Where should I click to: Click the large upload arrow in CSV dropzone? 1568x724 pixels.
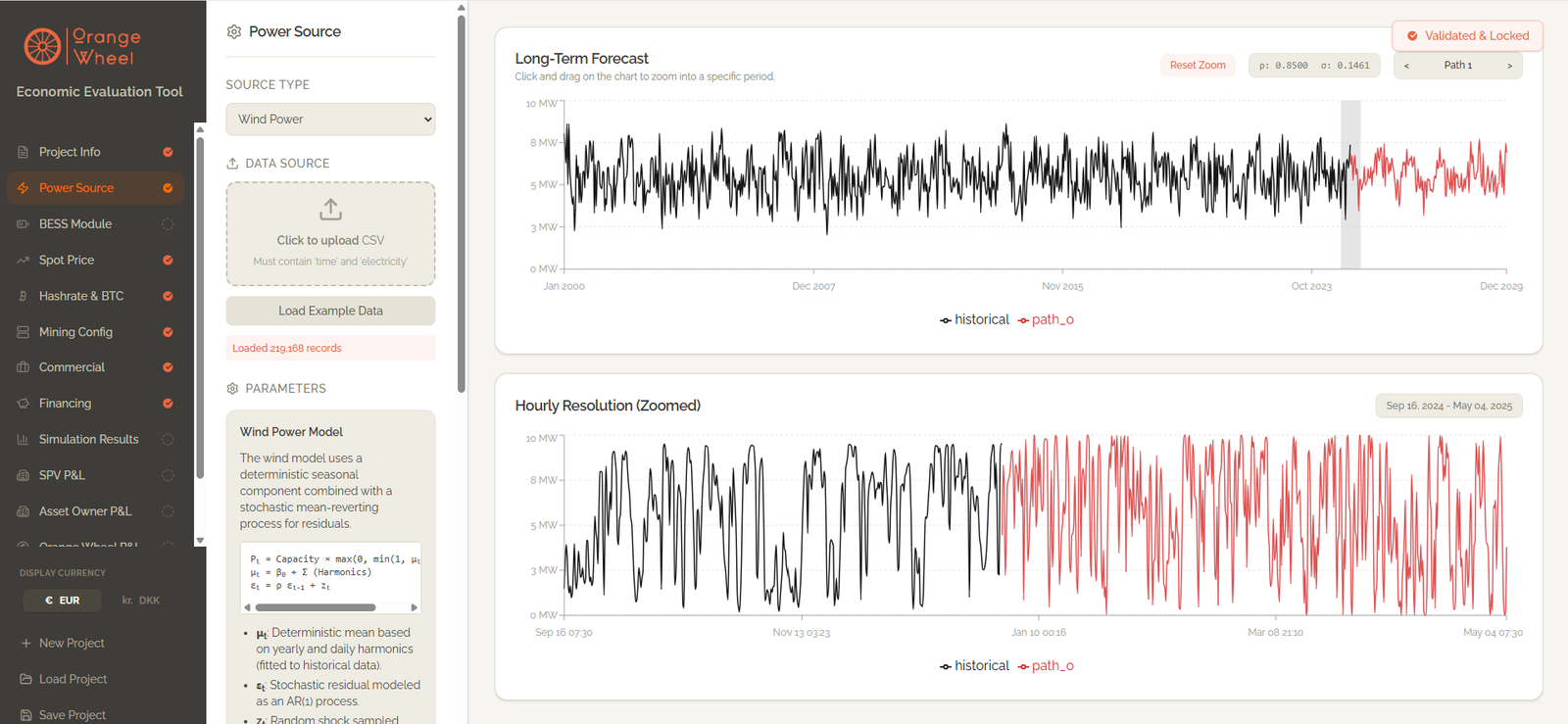pos(330,210)
